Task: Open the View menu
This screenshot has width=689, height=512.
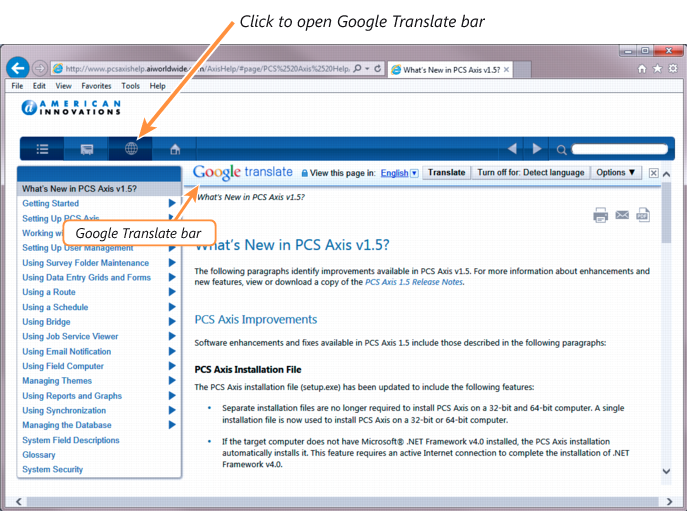Action: click(x=63, y=86)
